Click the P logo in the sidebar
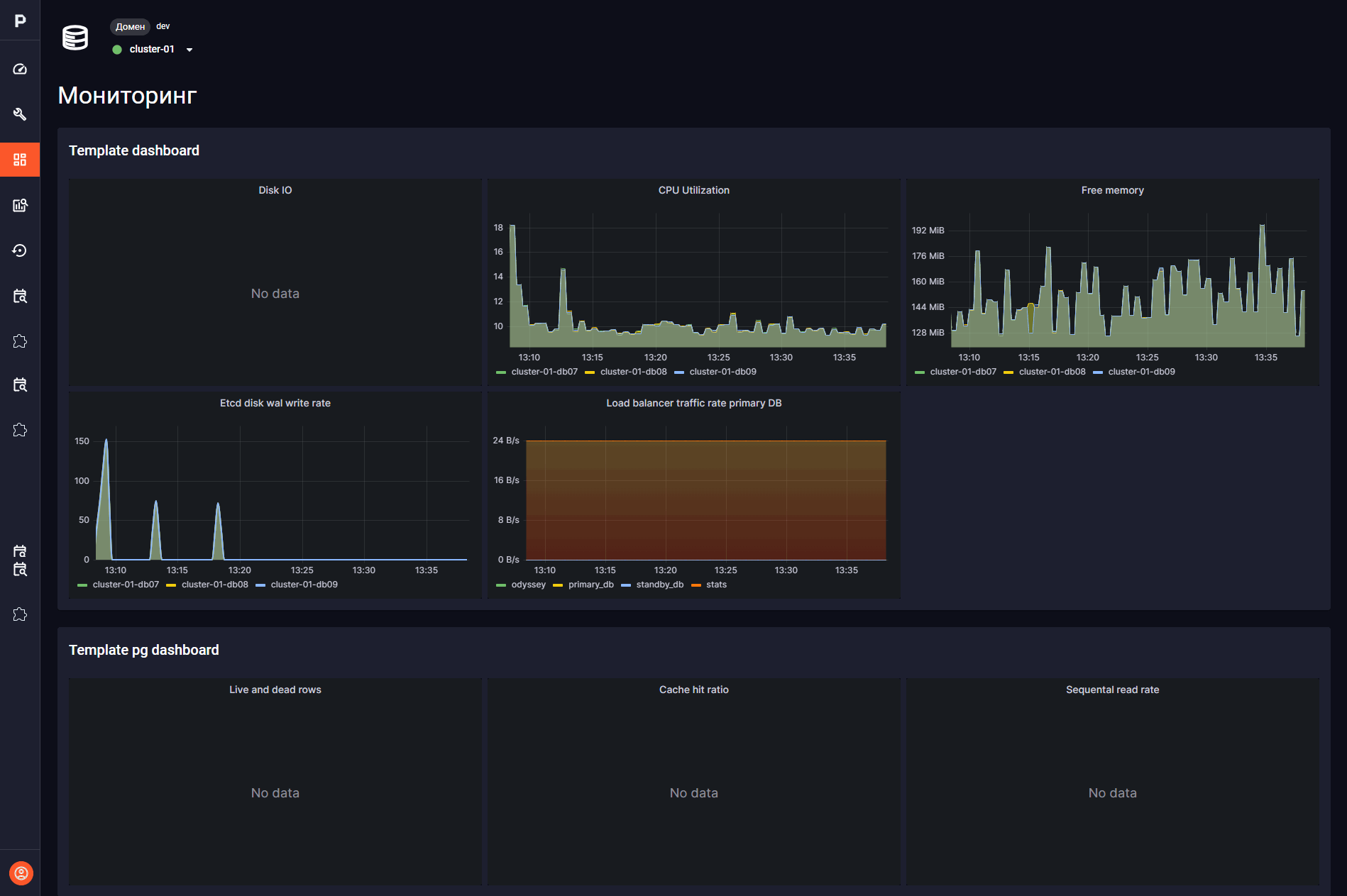This screenshot has width=1347, height=896. tap(20, 21)
